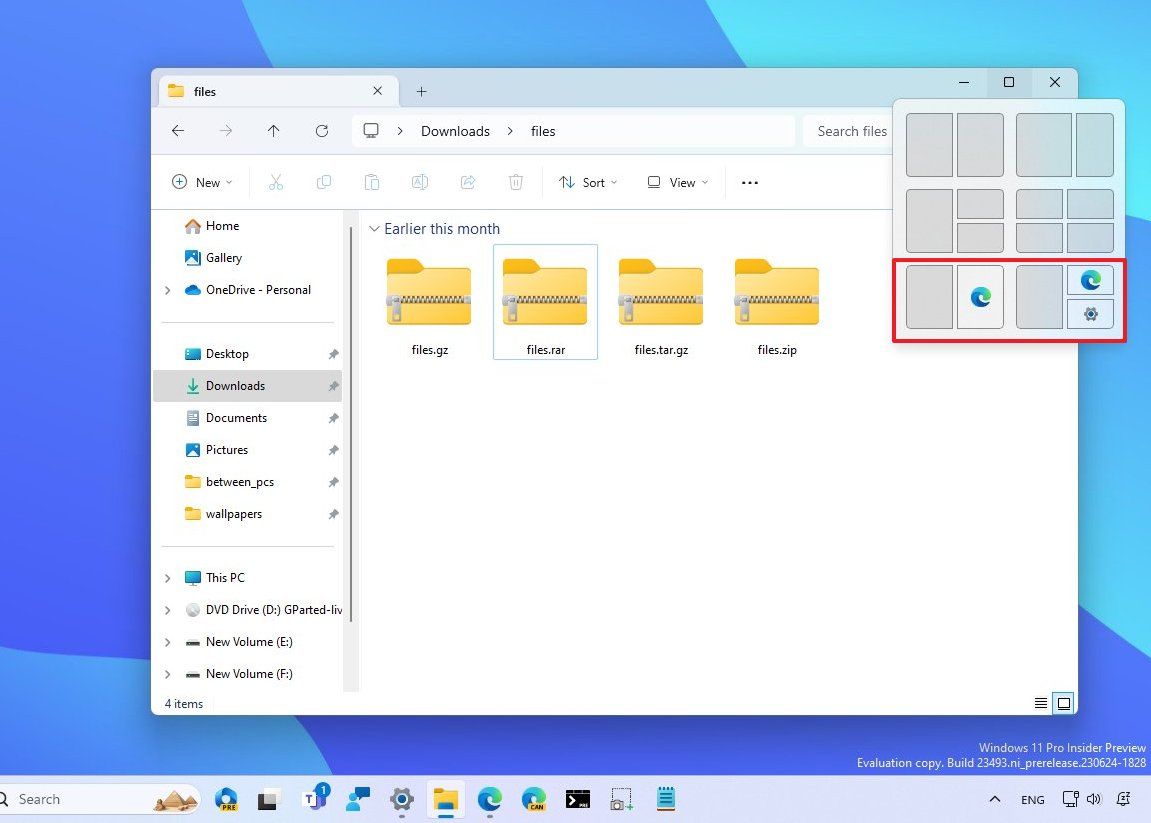Launch Microsoft Edge from the taskbar
Image resolution: width=1151 pixels, height=823 pixels.
click(489, 799)
